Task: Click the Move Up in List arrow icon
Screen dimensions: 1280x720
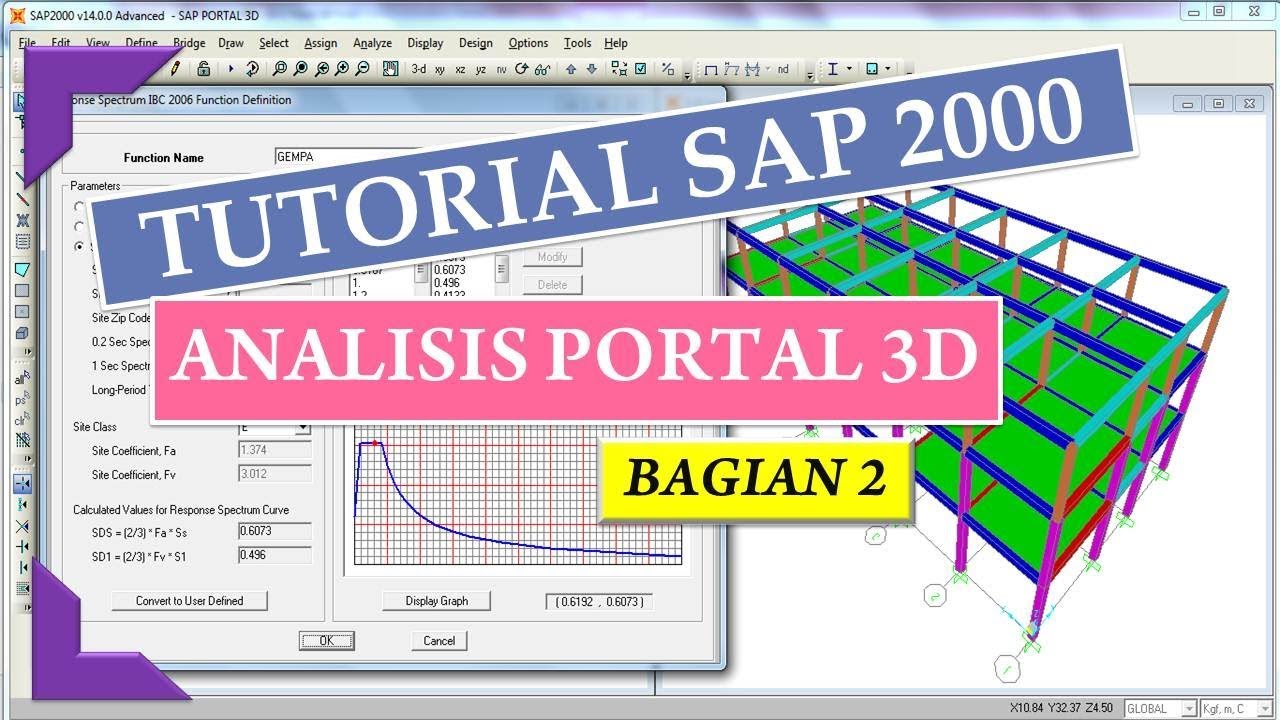Action: (571, 69)
